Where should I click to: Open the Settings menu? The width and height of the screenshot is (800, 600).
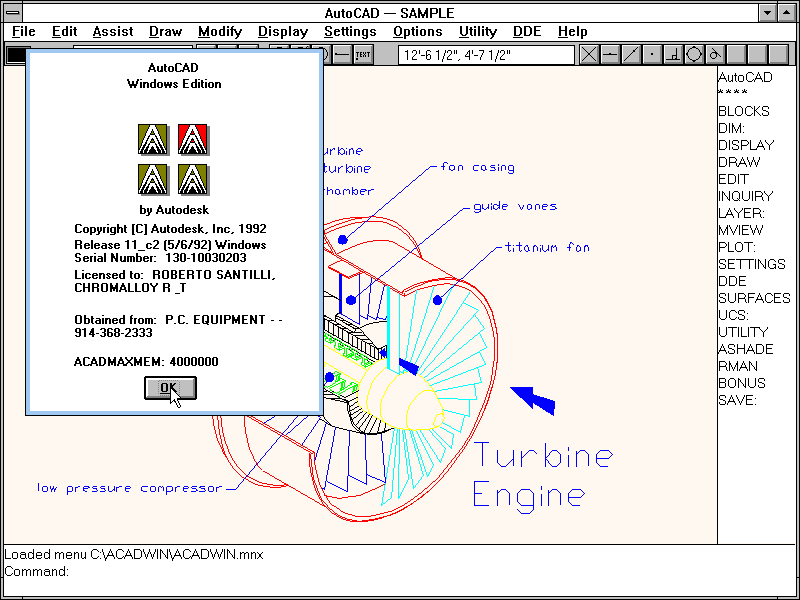pos(350,32)
